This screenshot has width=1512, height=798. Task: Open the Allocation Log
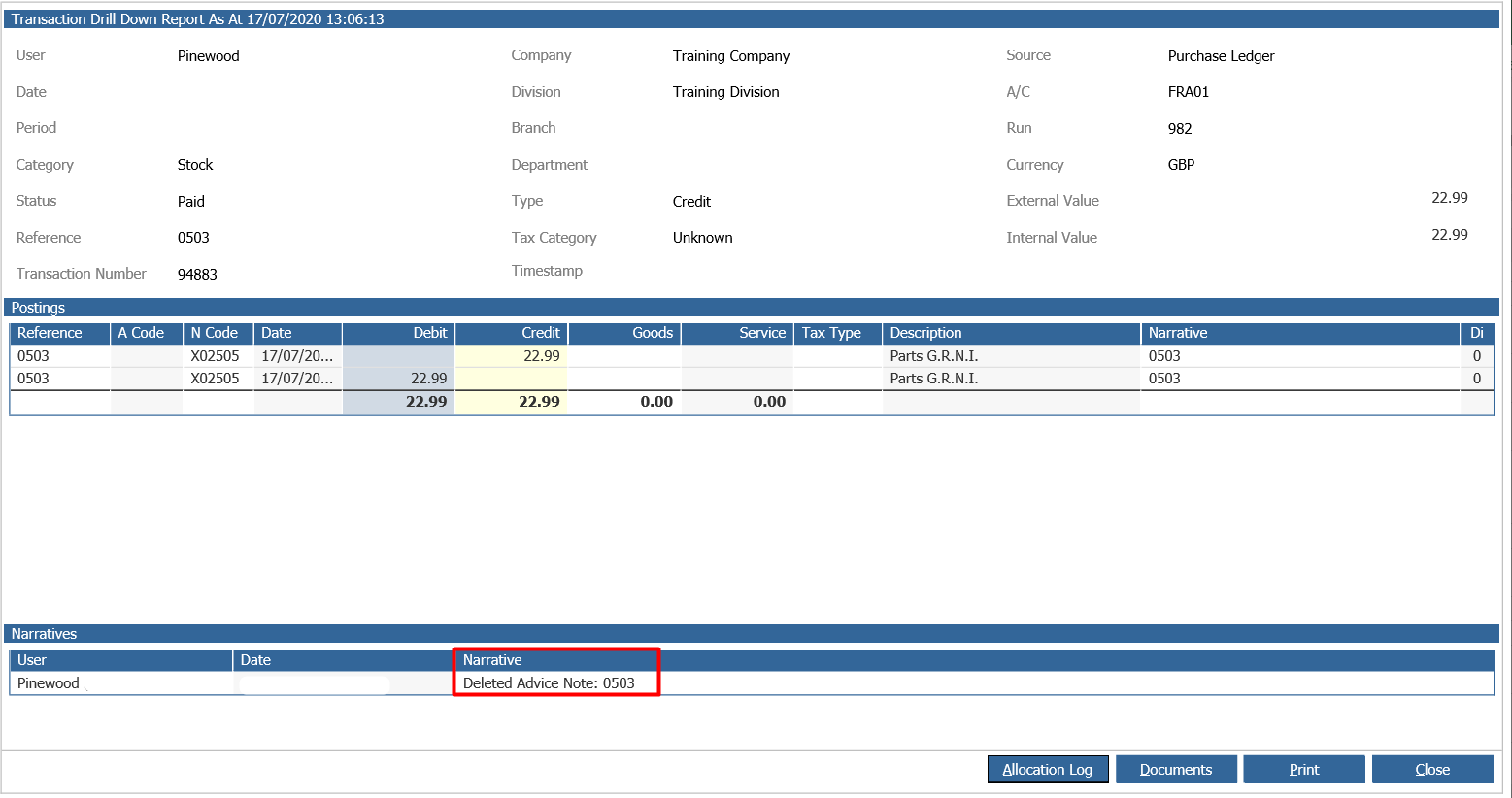pyautogui.click(x=1047, y=769)
